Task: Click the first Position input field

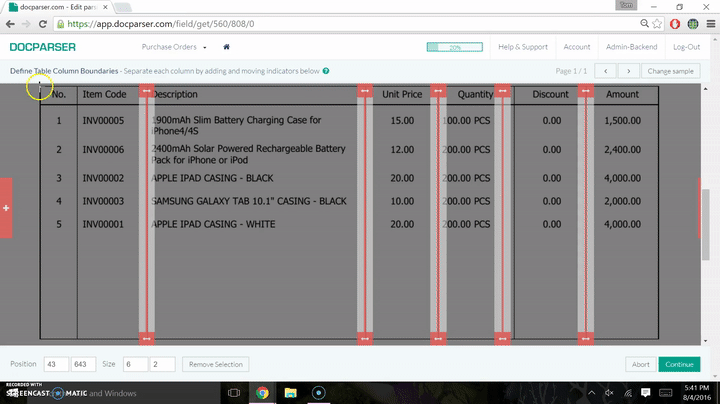Action: (x=55, y=364)
